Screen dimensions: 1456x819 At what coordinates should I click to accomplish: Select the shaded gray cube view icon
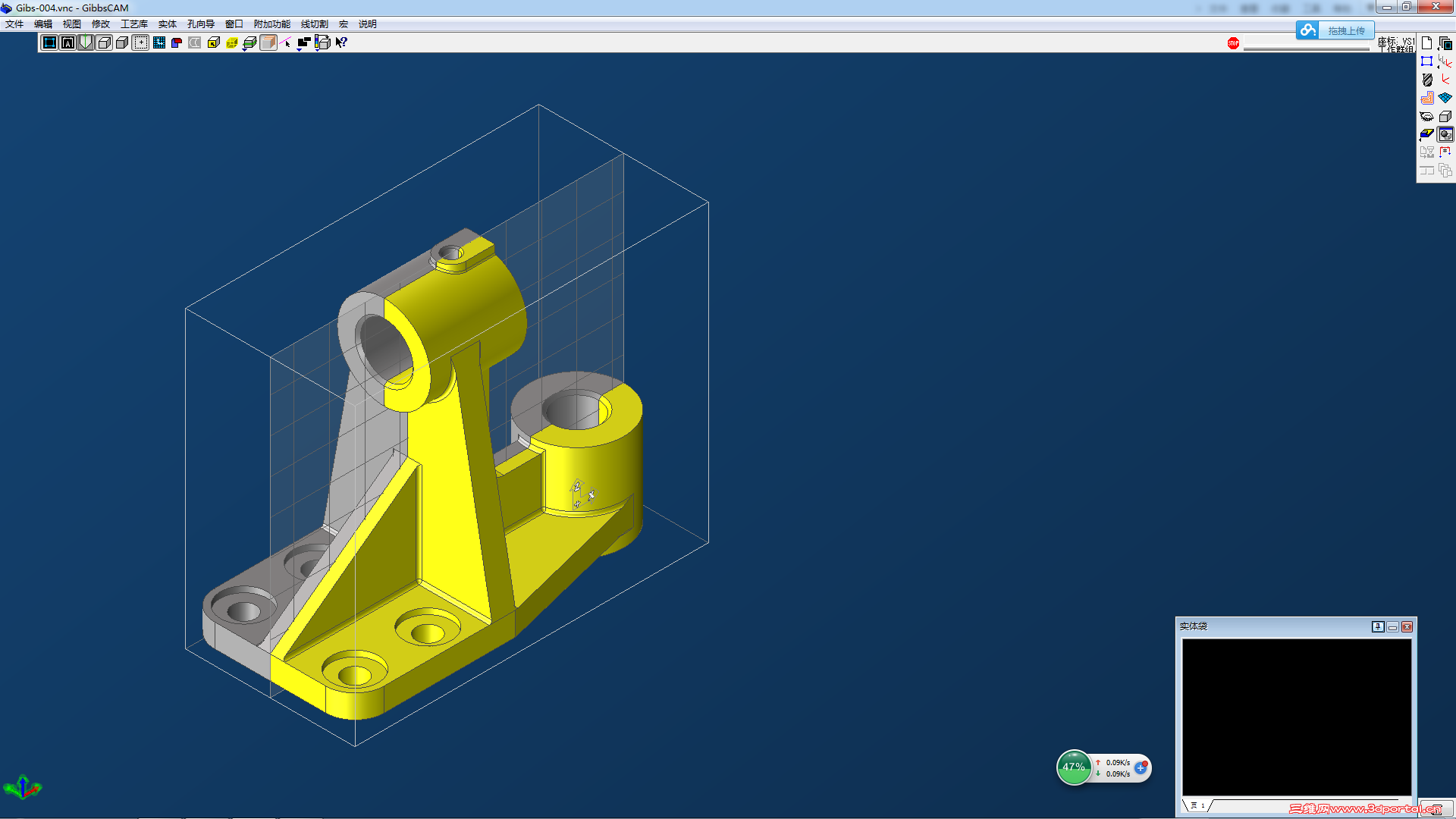[x=122, y=42]
